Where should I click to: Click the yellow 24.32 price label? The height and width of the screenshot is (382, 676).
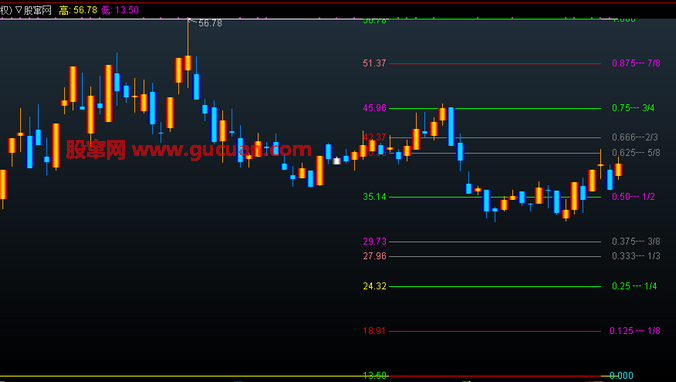375,286
